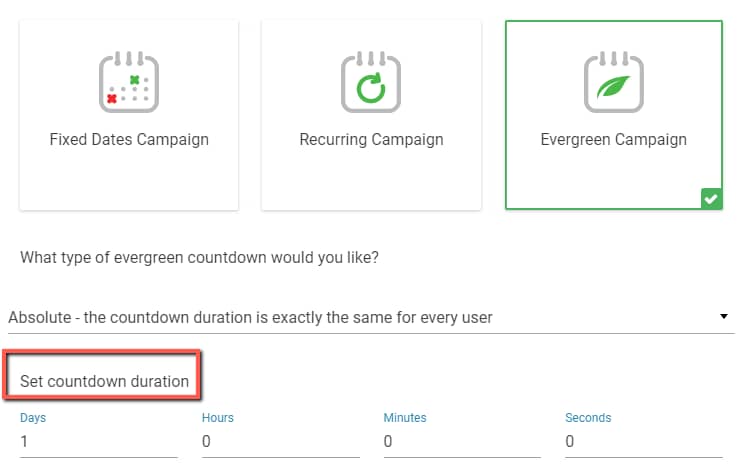
Task: Click the green checkmark badge on Evergreen card
Action: [x=710, y=199]
